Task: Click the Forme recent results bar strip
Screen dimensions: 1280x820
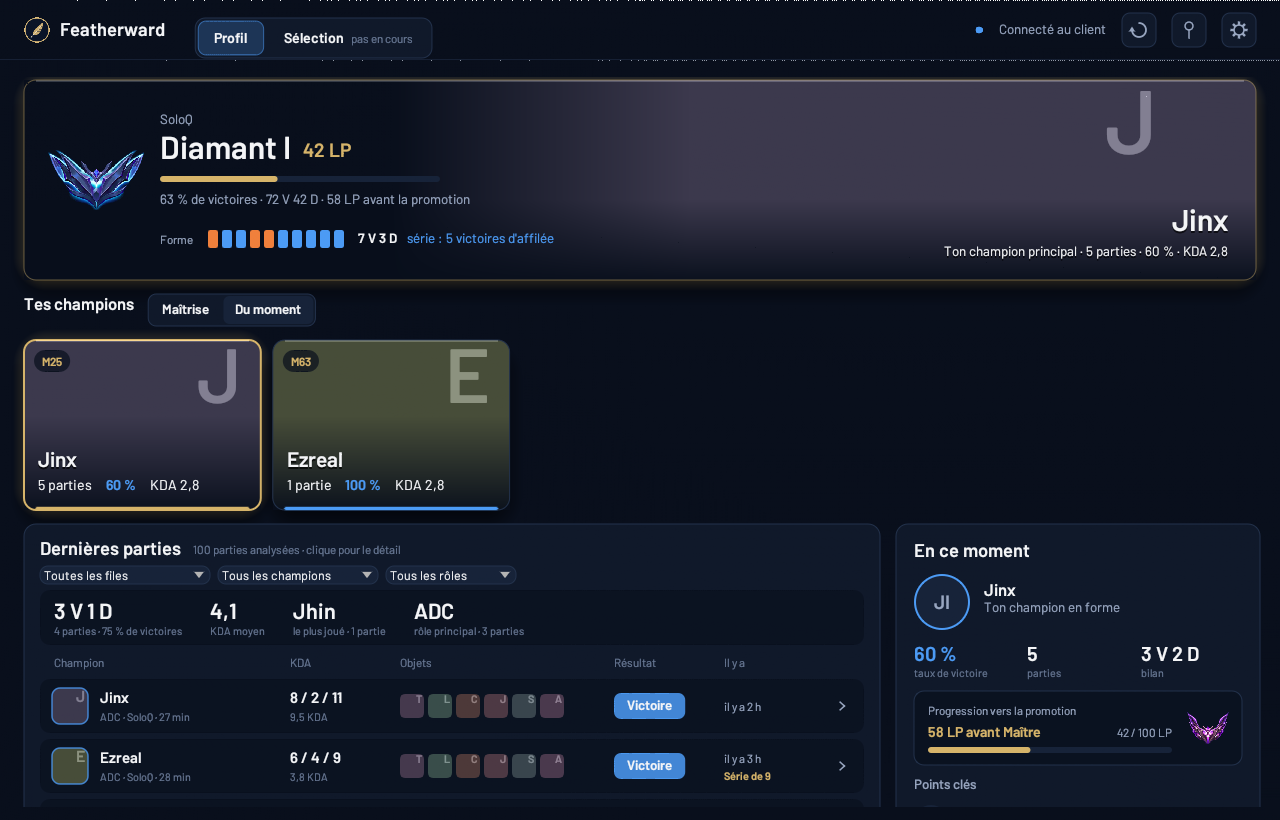Action: (x=276, y=239)
